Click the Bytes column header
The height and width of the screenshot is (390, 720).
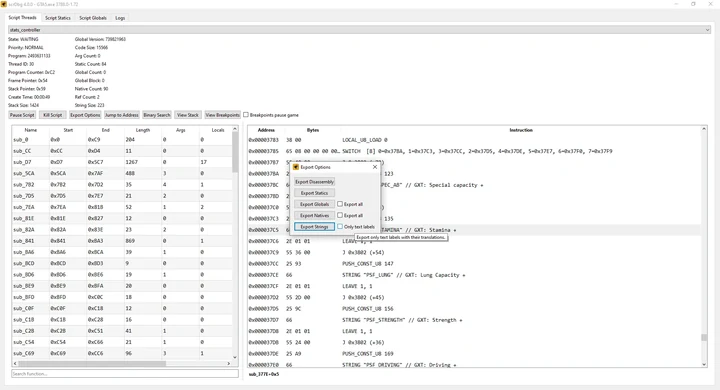[313, 130]
